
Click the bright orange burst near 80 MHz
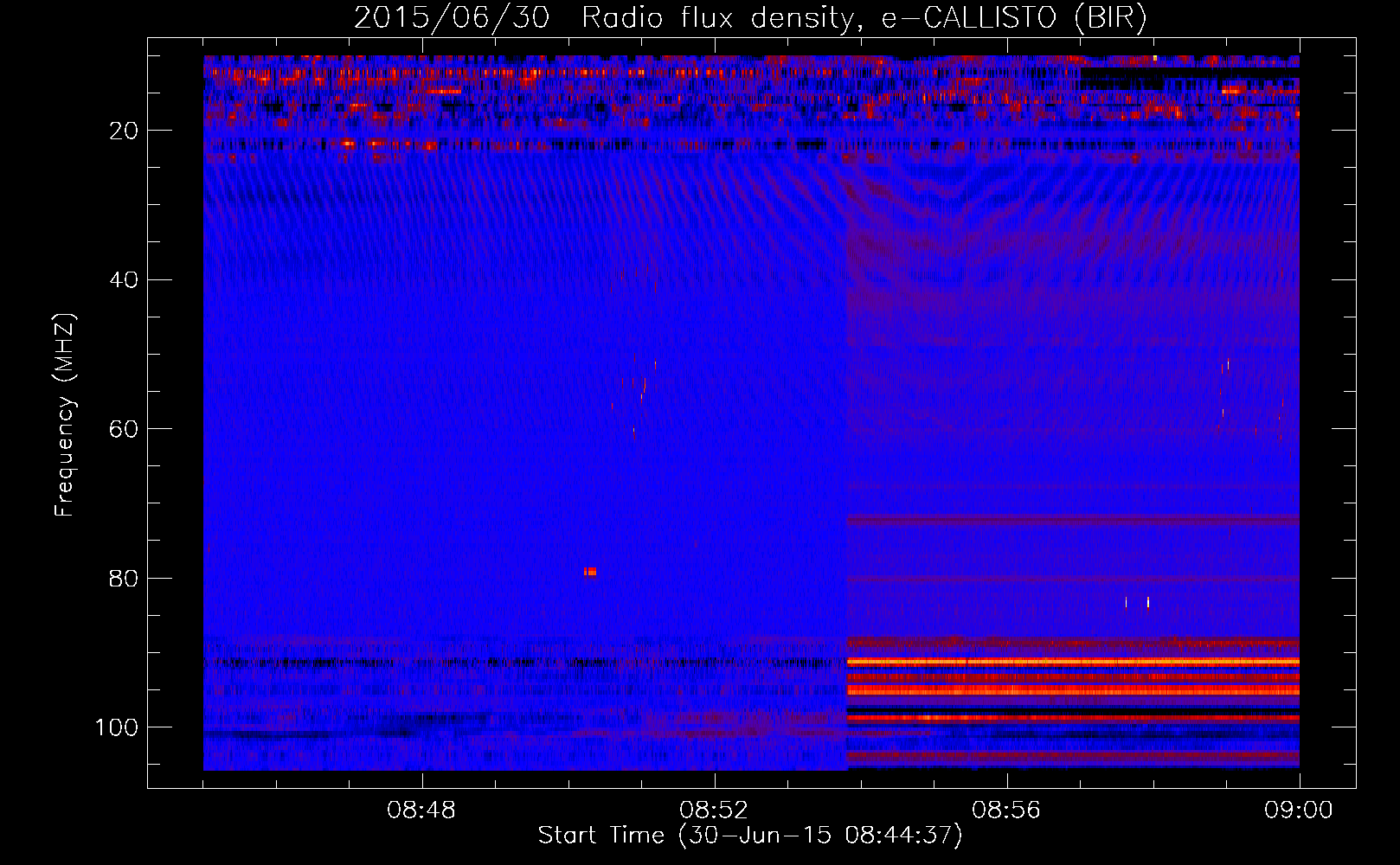(590, 572)
